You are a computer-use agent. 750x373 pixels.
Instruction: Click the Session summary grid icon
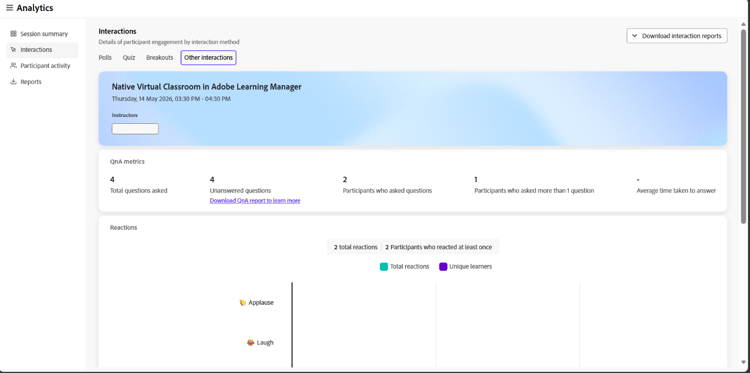tap(13, 34)
